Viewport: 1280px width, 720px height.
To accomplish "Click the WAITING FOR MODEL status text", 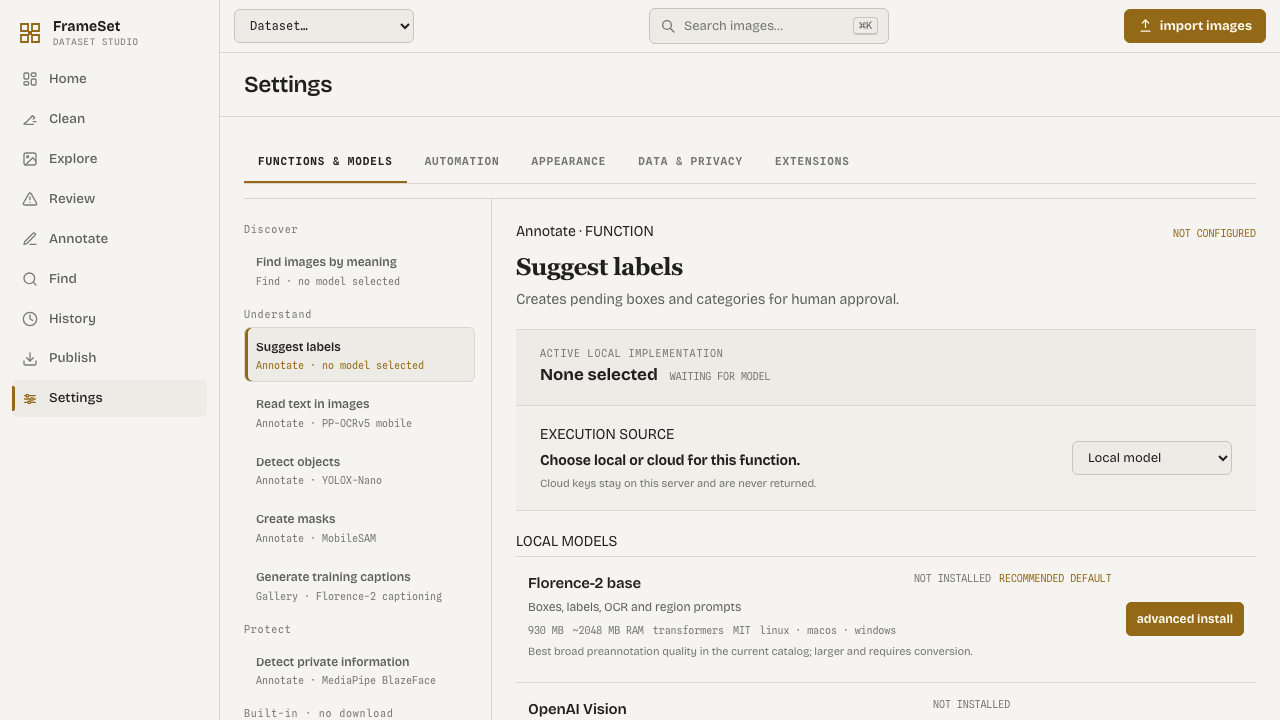I will click(x=720, y=377).
